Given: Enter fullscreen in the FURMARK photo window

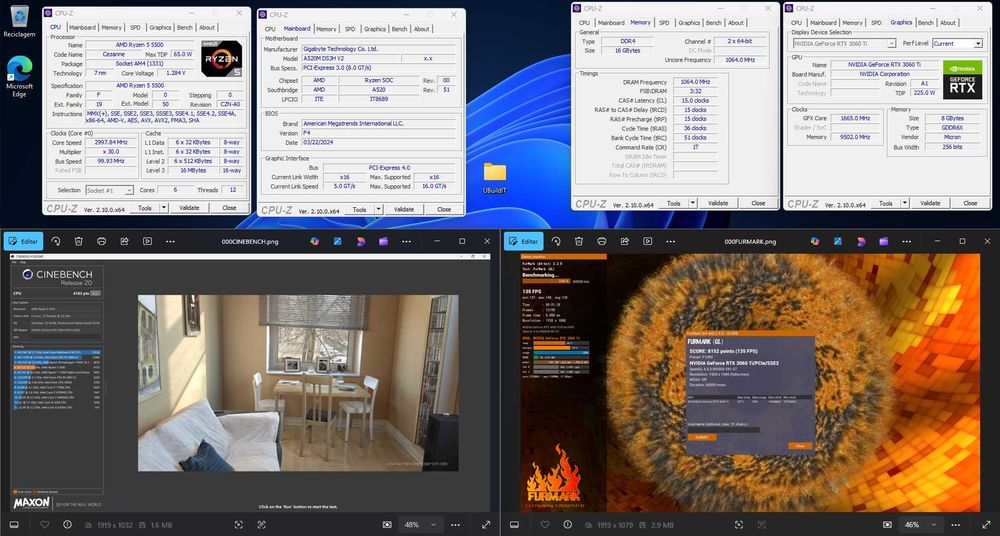Looking at the screenshot, I should pyautogui.click(x=987, y=525).
